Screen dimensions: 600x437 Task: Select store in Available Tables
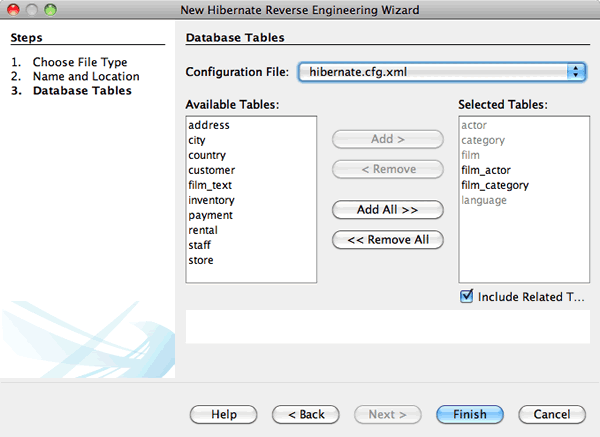(x=201, y=261)
